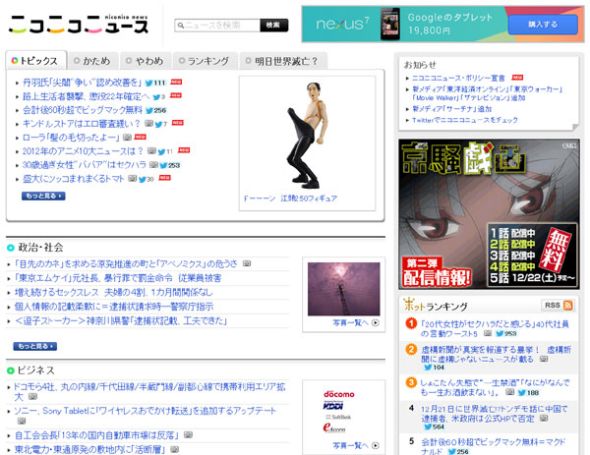This screenshot has height=455, width=590.
Task: Open 30歳過ぎ女性 セクハラ headline
Action: (84, 165)
